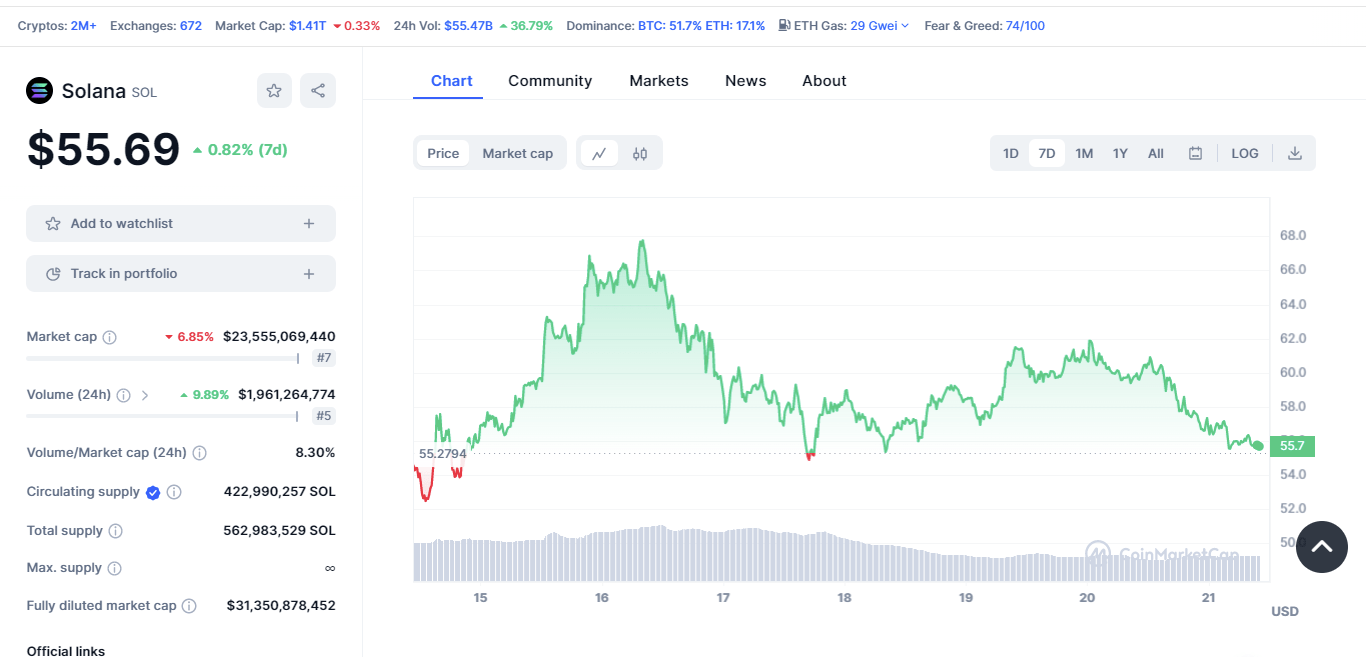The height and width of the screenshot is (657, 1366).
Task: Select 7D time range
Action: click(x=1047, y=153)
